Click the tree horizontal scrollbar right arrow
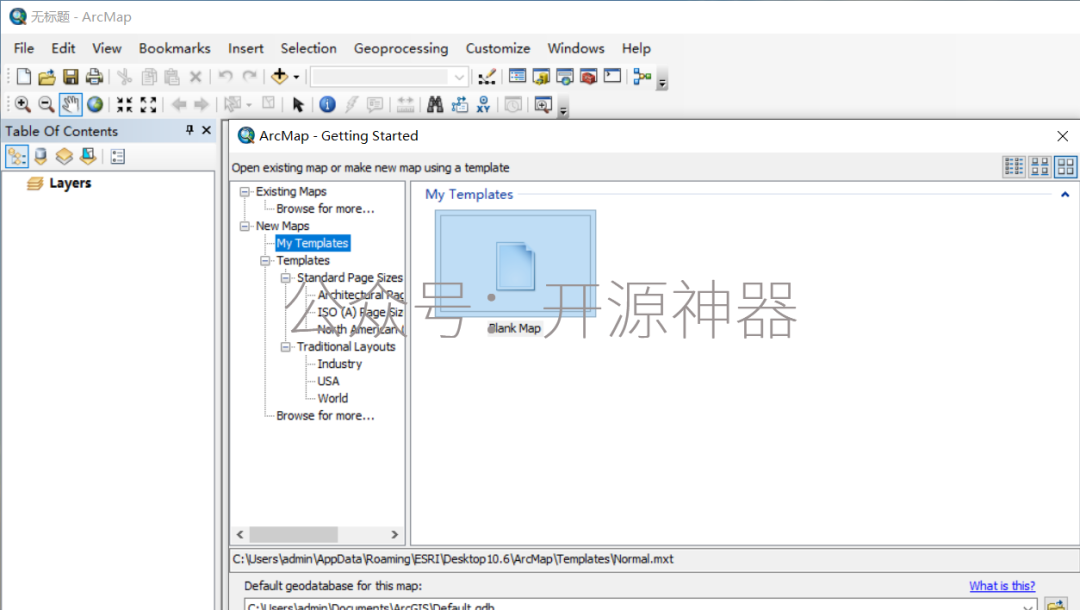 click(395, 534)
